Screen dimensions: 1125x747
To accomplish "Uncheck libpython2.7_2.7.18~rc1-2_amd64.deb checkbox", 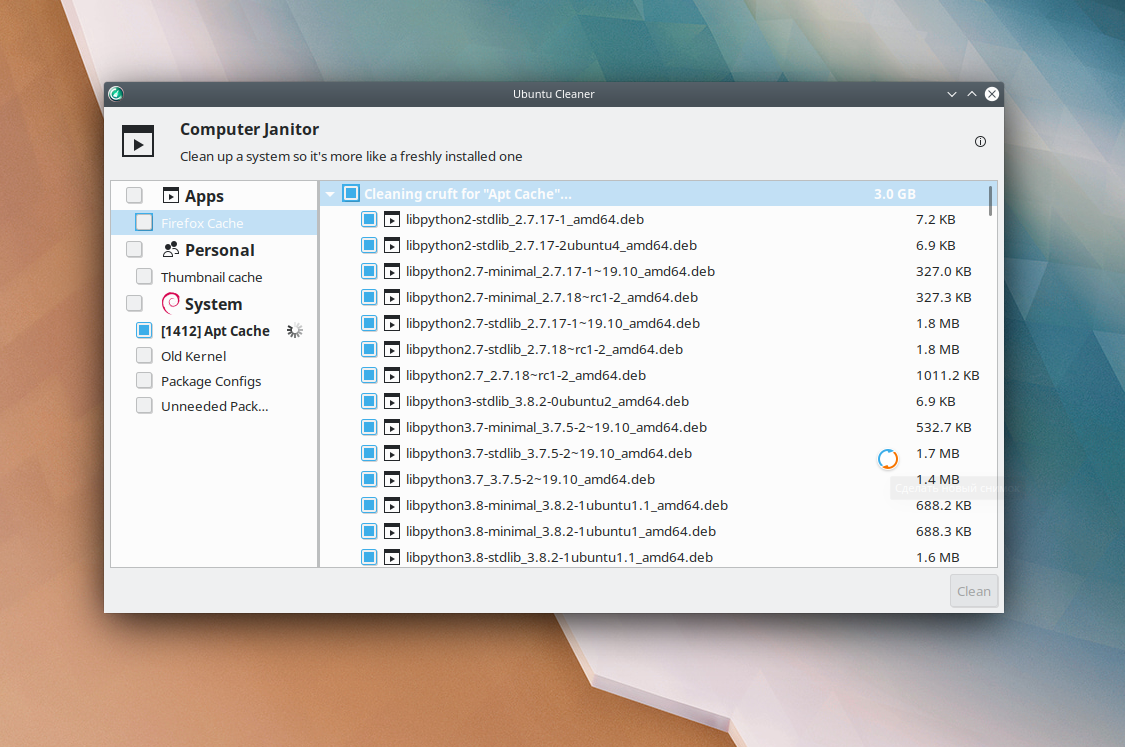I will click(369, 375).
